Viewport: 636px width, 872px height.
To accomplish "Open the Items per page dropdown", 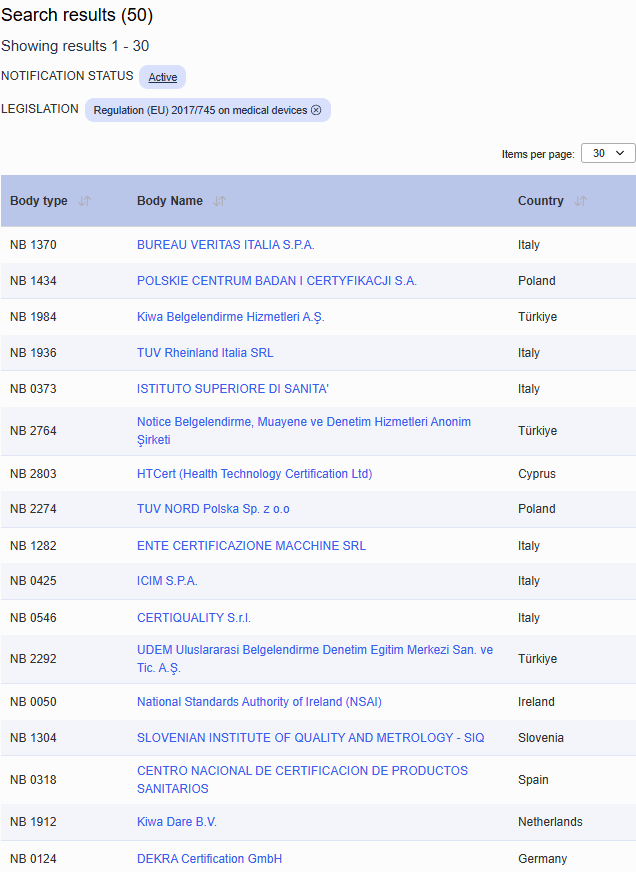I will coord(608,153).
